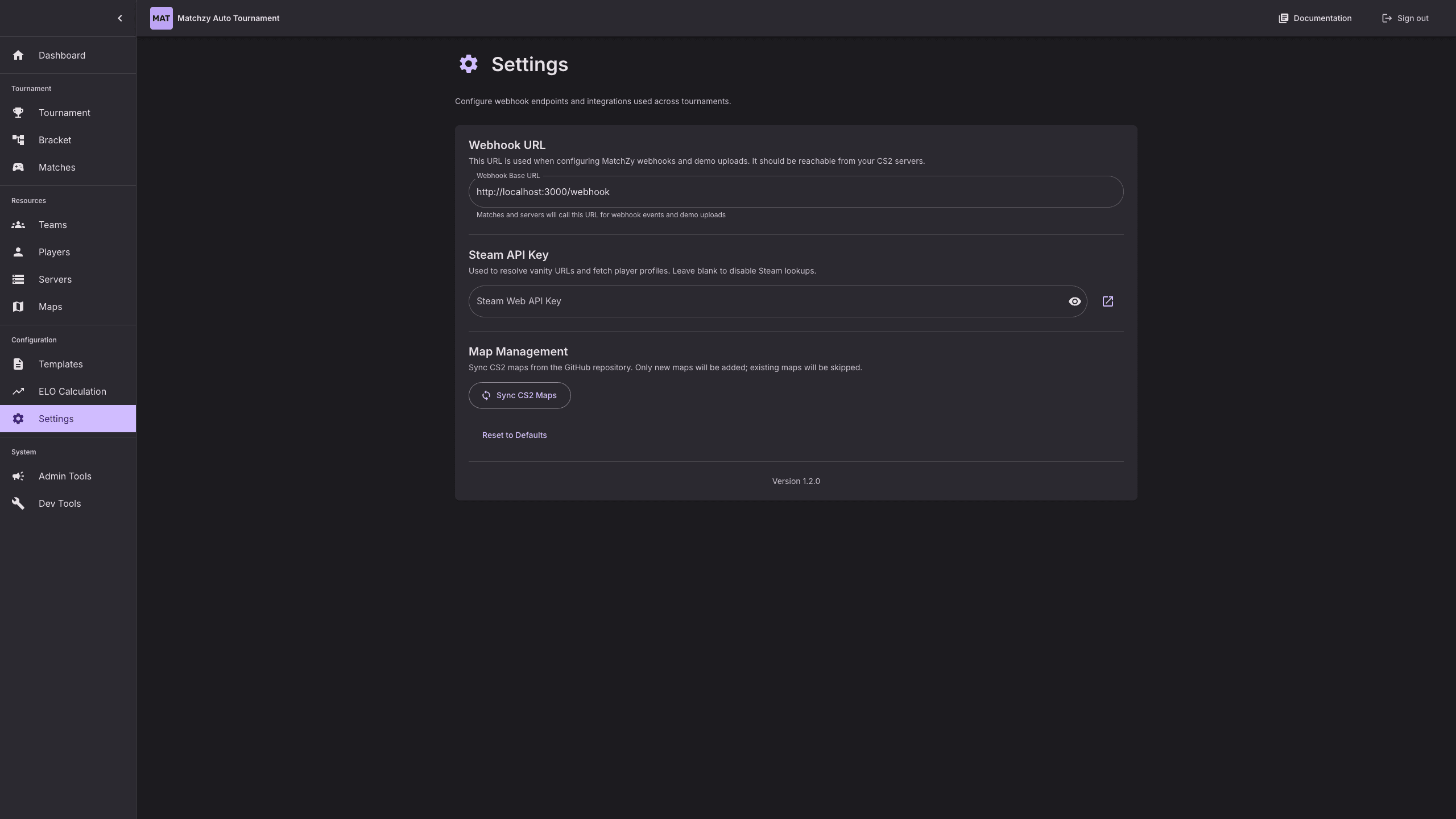1456x819 pixels.
Task: Go to the Maps page icon
Action: [x=18, y=307]
